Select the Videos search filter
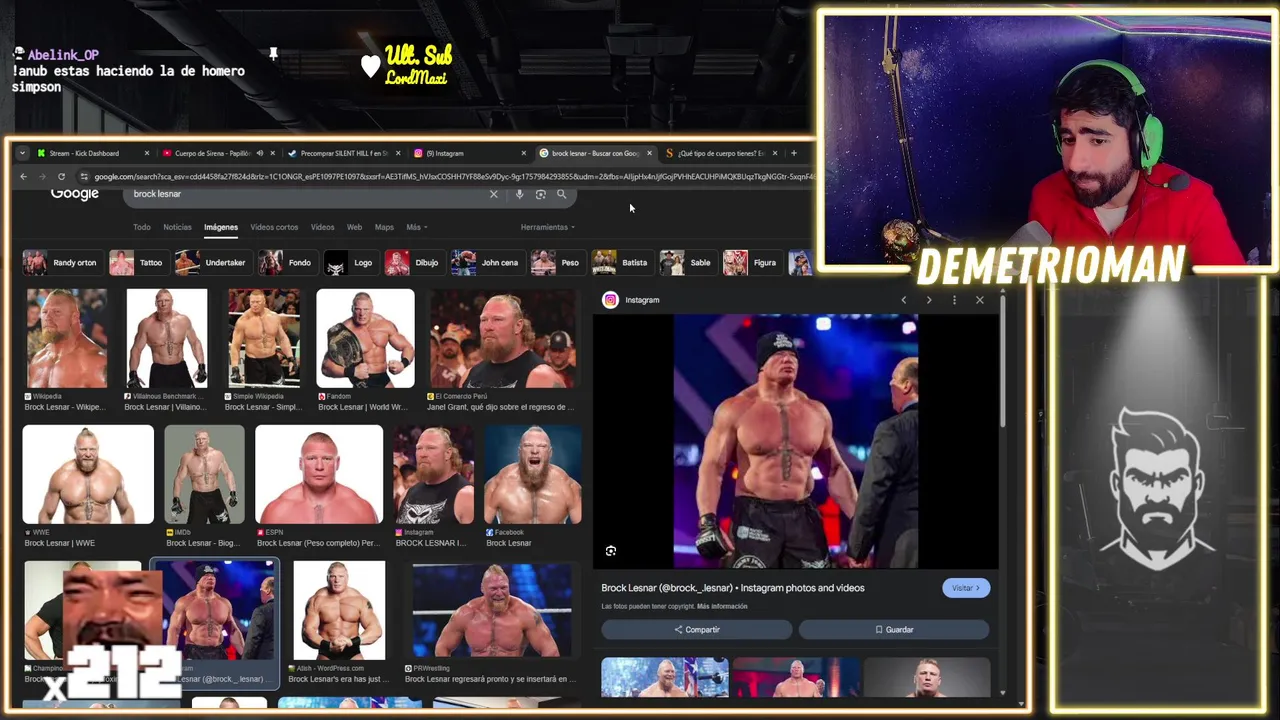This screenshot has width=1280, height=720. 322,227
